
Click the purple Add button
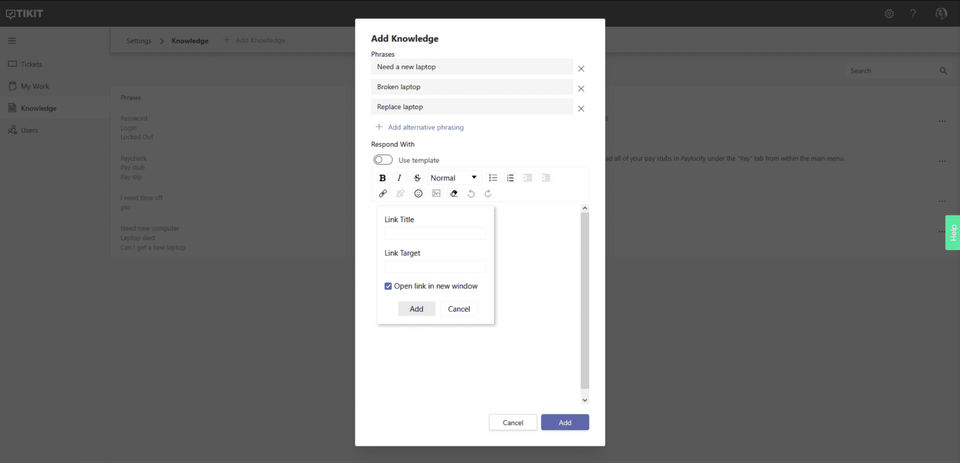[x=565, y=423]
